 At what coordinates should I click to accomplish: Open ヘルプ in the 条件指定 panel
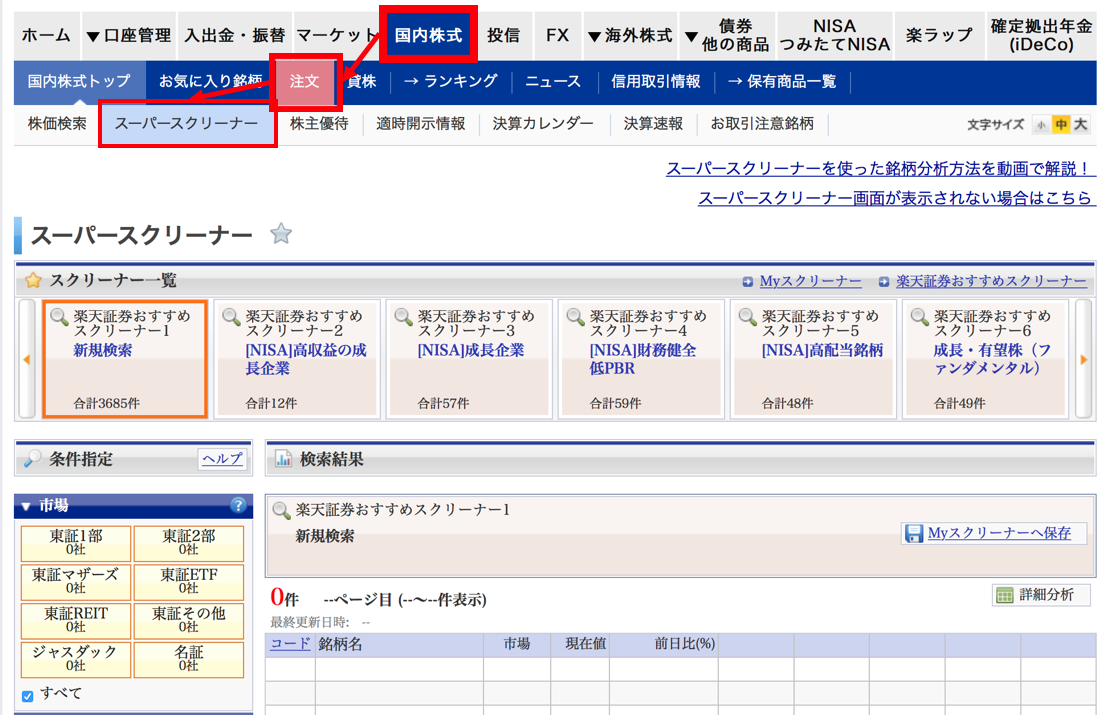pyautogui.click(x=221, y=459)
